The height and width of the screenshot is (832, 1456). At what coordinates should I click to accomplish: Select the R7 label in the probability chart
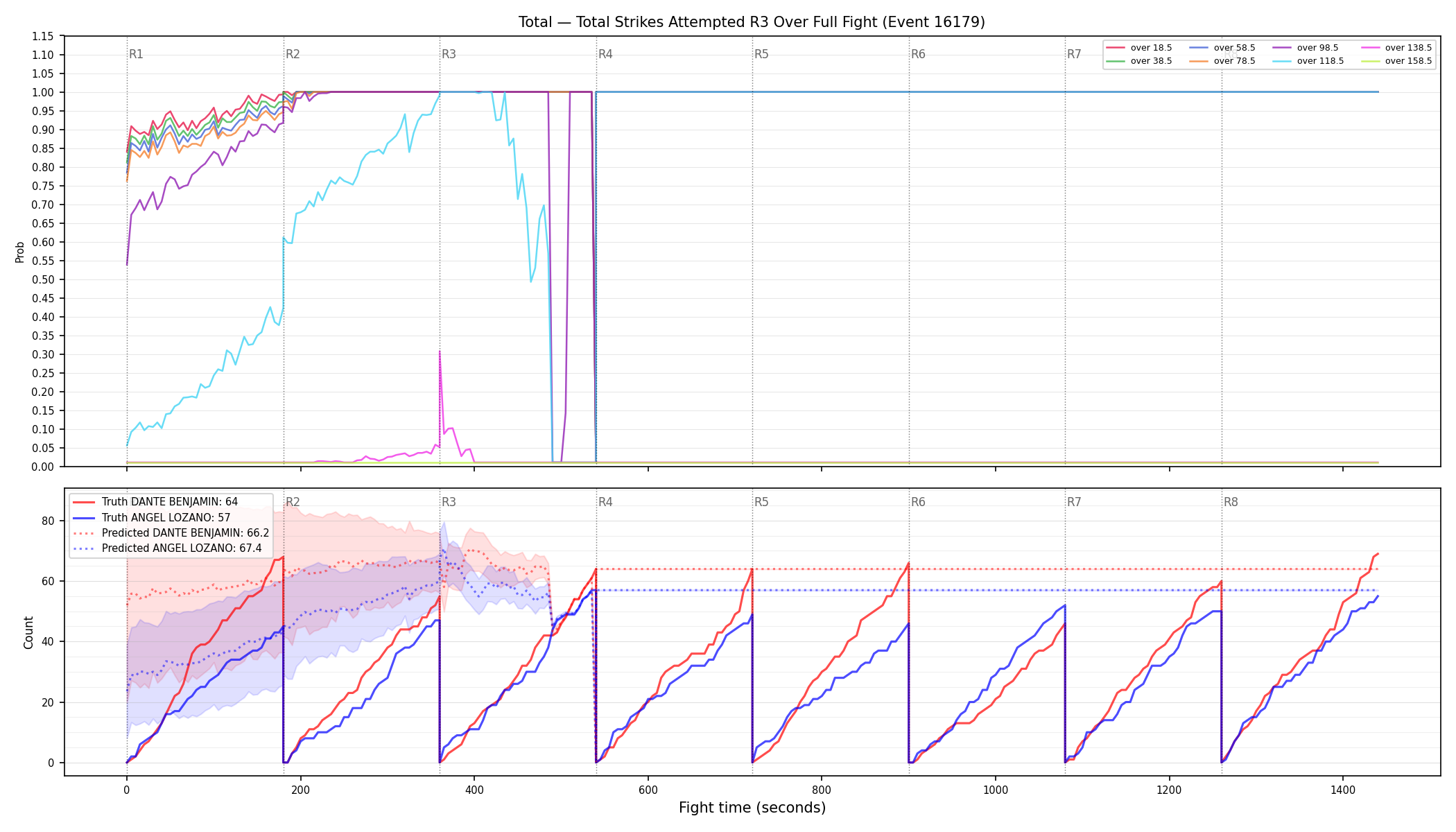point(1075,54)
